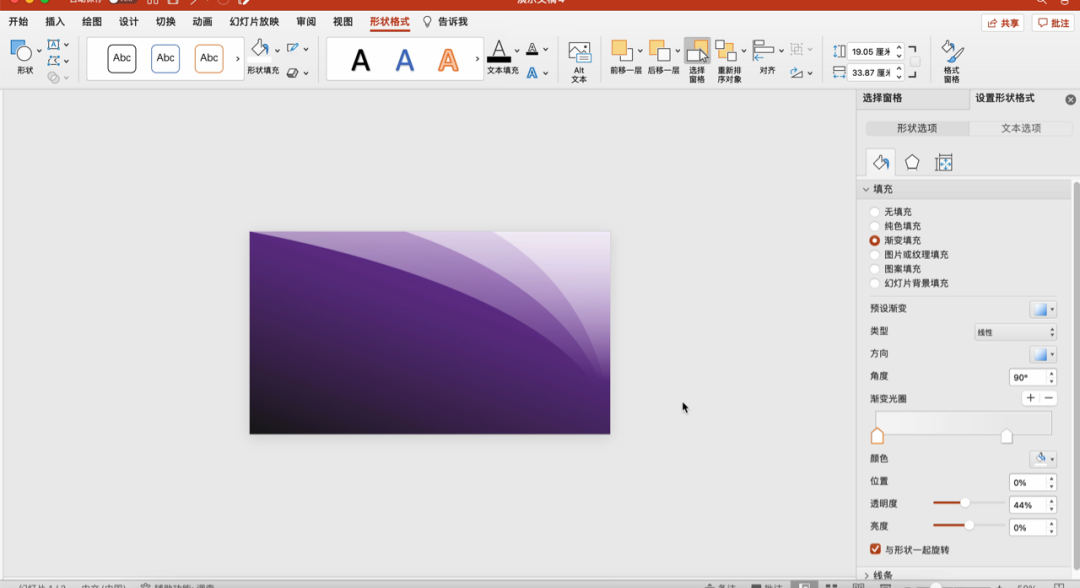The height and width of the screenshot is (588, 1080).
Task: Click the 文本填充 text fill icon
Action: 499,52
